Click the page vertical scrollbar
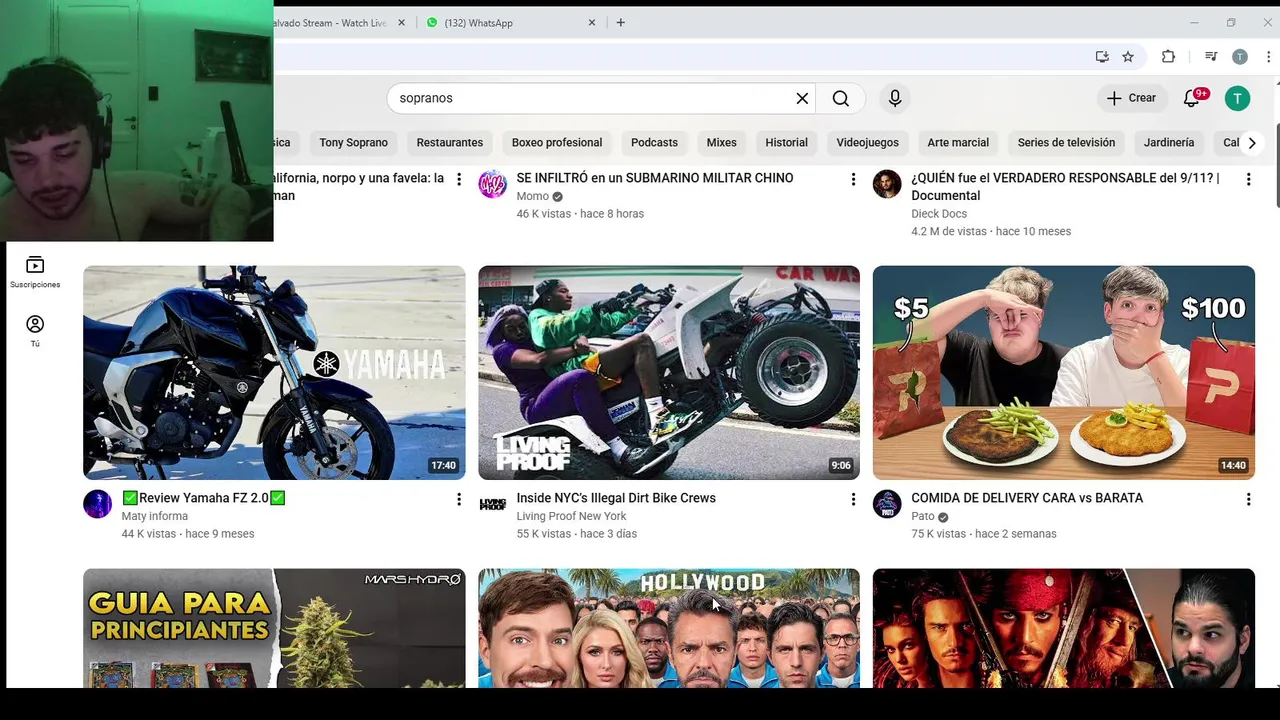 1276,165
